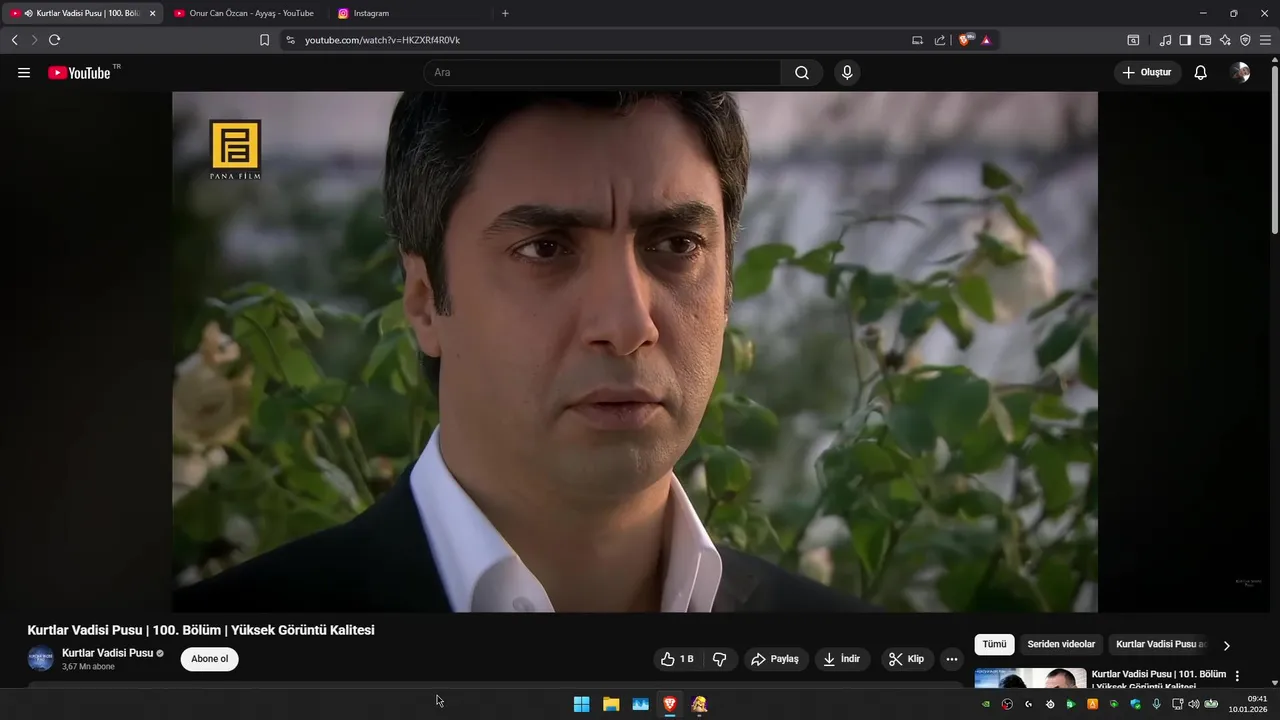Click the Klip clip button
The image size is (1280, 720).
[907, 659]
